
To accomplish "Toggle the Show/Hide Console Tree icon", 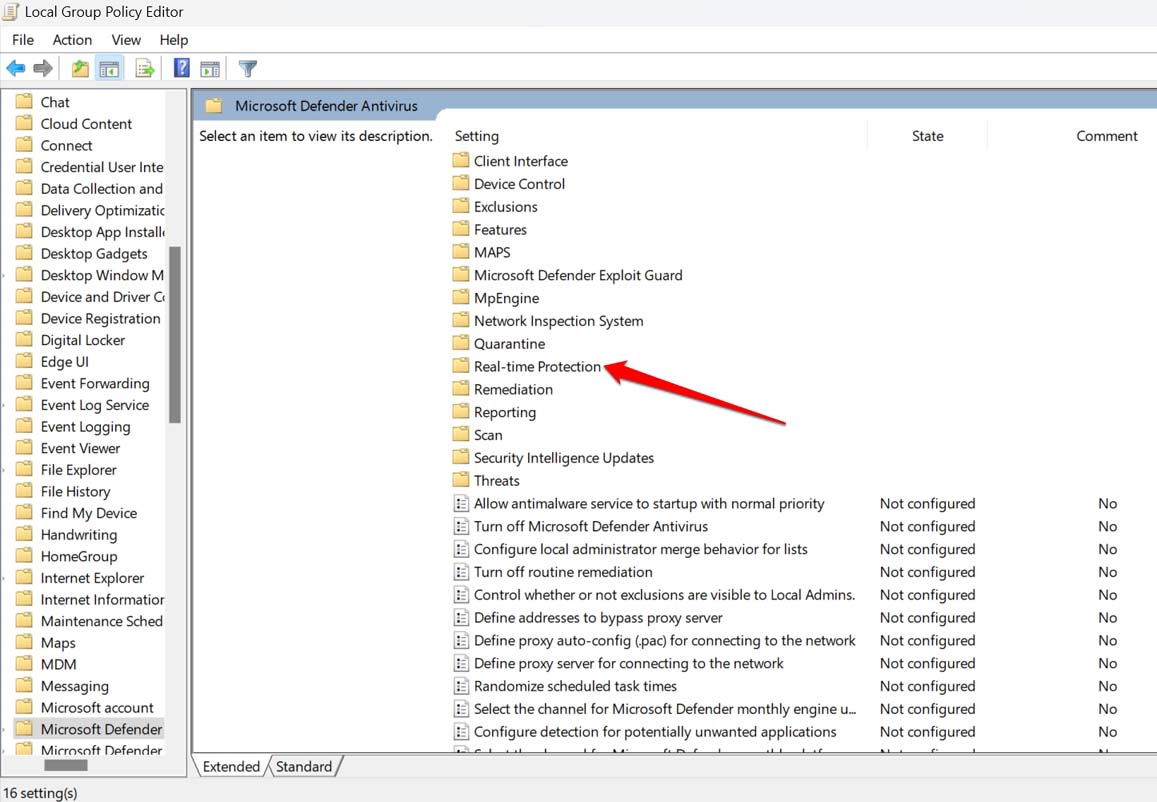I will pos(109,69).
